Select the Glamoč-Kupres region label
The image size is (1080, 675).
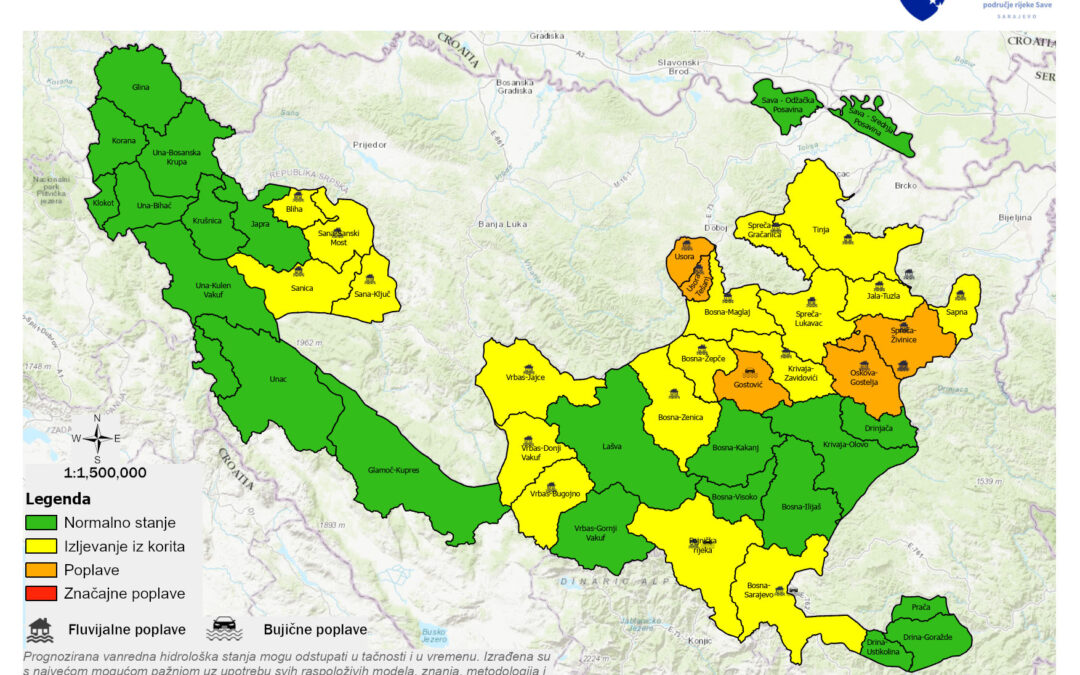393,470
